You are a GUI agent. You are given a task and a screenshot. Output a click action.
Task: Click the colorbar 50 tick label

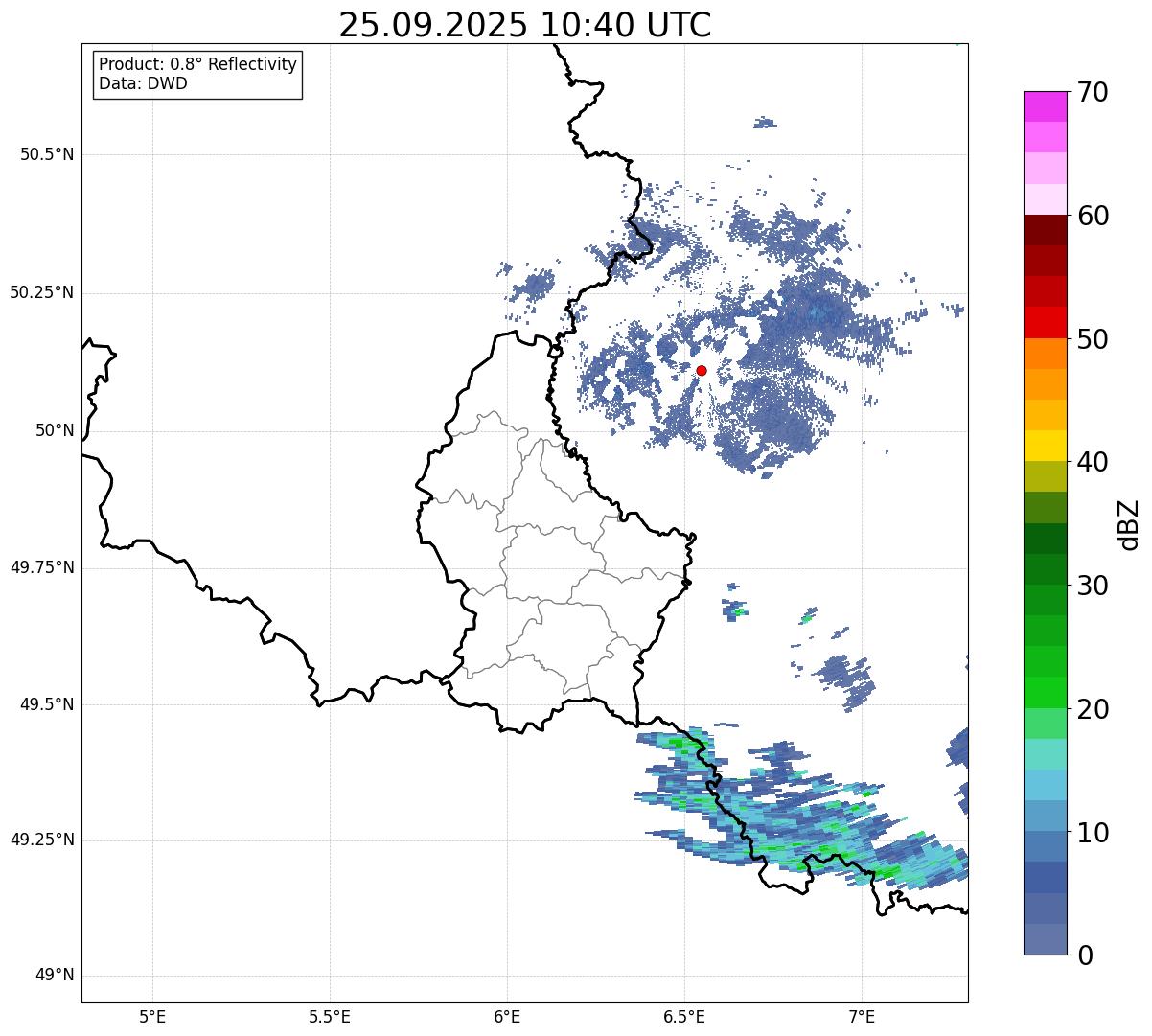point(1093,339)
